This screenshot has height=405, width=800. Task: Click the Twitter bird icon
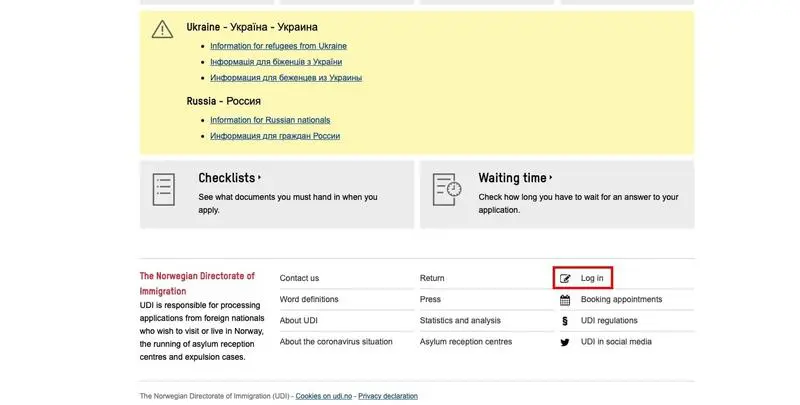click(565, 342)
